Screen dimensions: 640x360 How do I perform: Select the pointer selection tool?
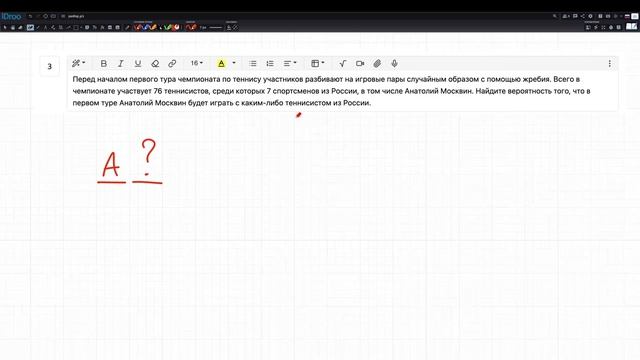coord(5,27)
